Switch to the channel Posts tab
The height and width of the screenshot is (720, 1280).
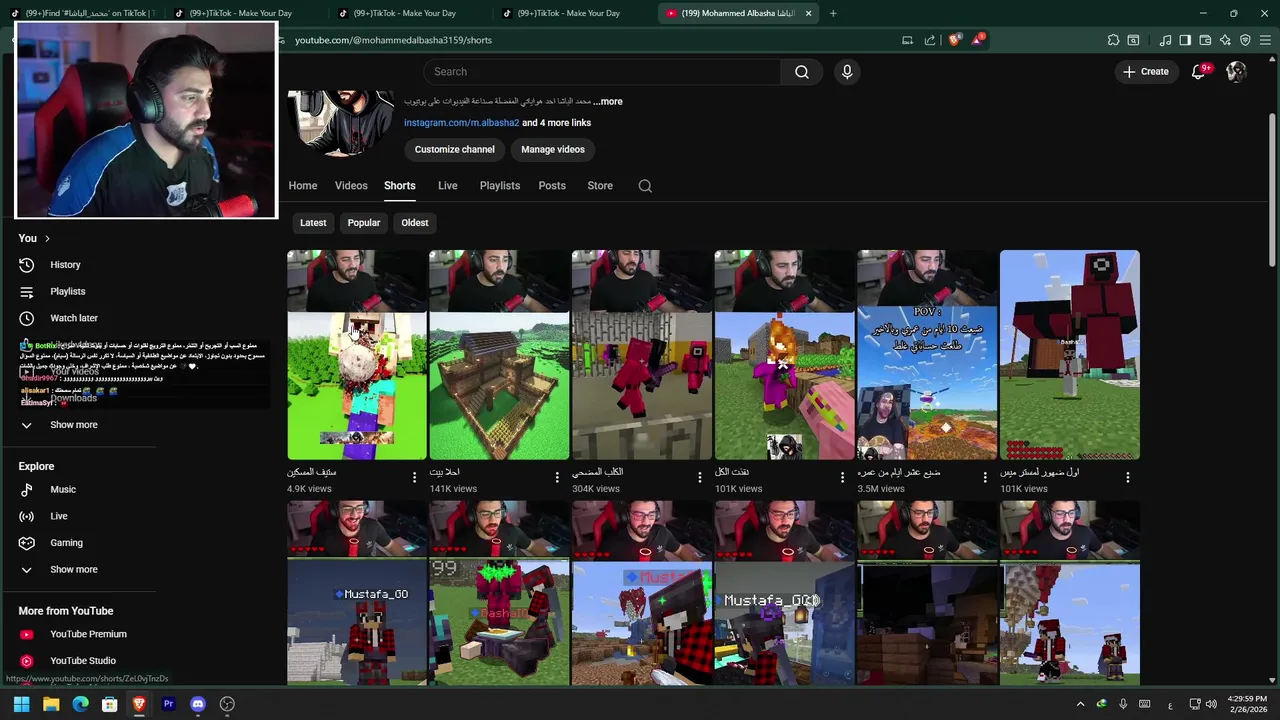[x=552, y=186]
